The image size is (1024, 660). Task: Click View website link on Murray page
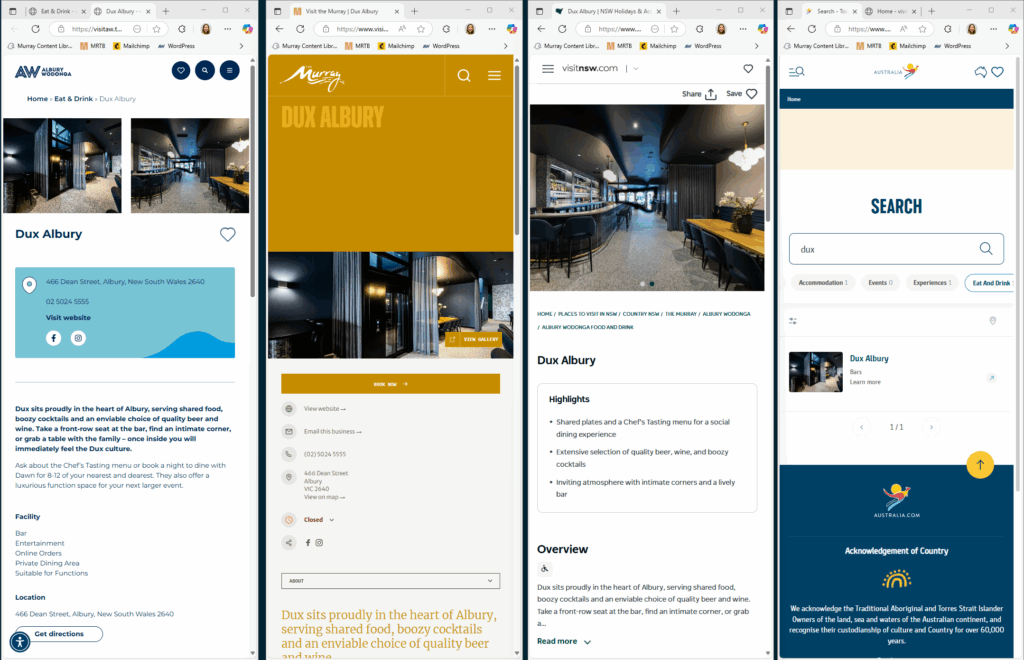(325, 409)
